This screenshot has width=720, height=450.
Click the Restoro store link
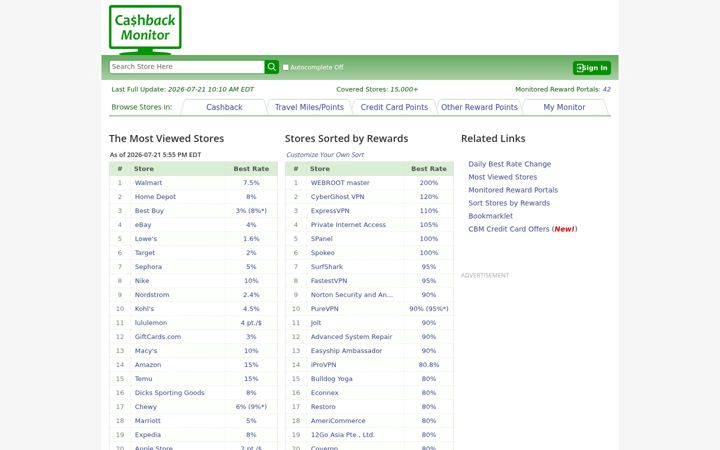coord(323,407)
